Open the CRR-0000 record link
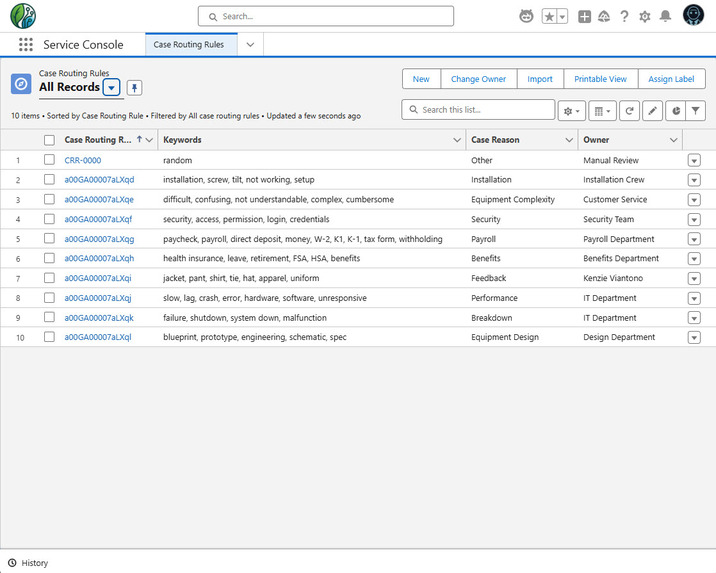Image resolution: width=716 pixels, height=573 pixels. pos(83,160)
